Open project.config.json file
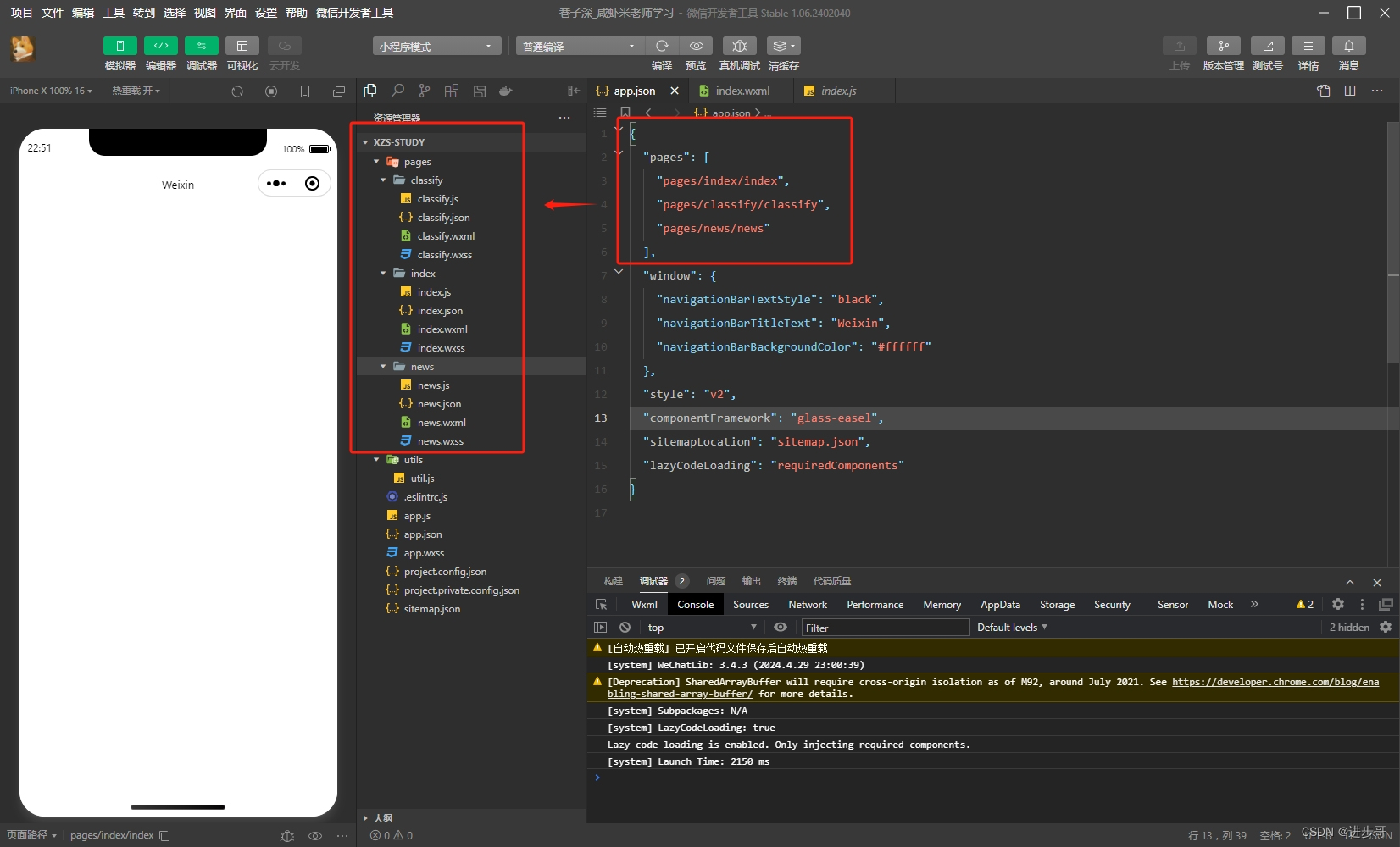1400x847 pixels. [445, 572]
